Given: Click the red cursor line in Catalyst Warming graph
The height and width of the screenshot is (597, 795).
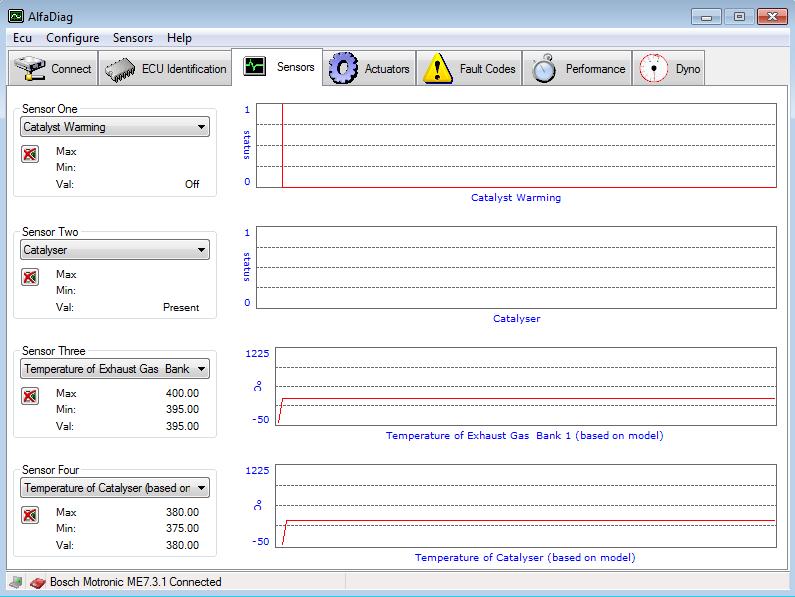Looking at the screenshot, I should [x=283, y=145].
